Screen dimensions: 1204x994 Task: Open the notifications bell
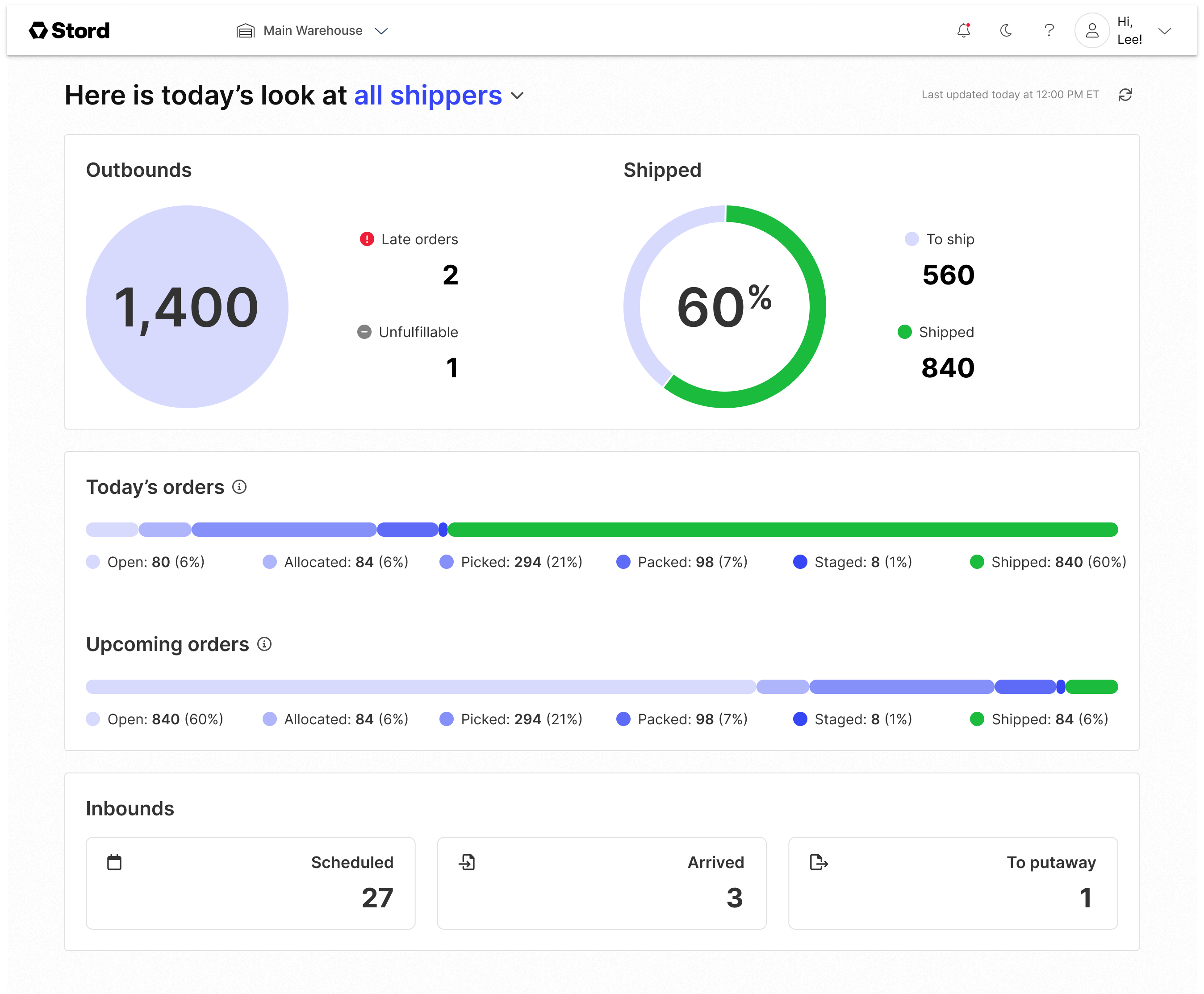click(x=964, y=30)
